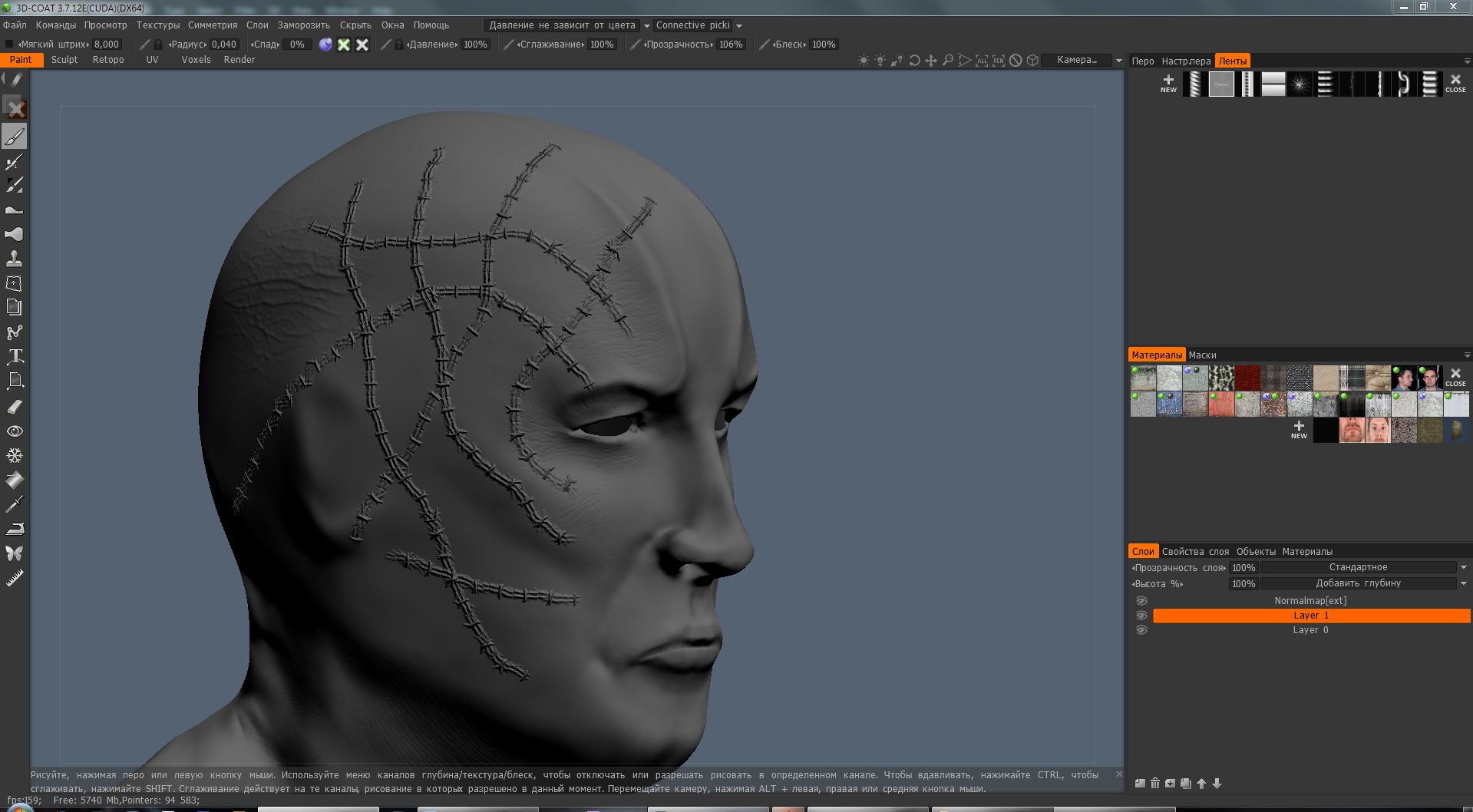Select the Text tool in left toolbar
Viewport: 1473px width, 812px height.
[x=15, y=357]
